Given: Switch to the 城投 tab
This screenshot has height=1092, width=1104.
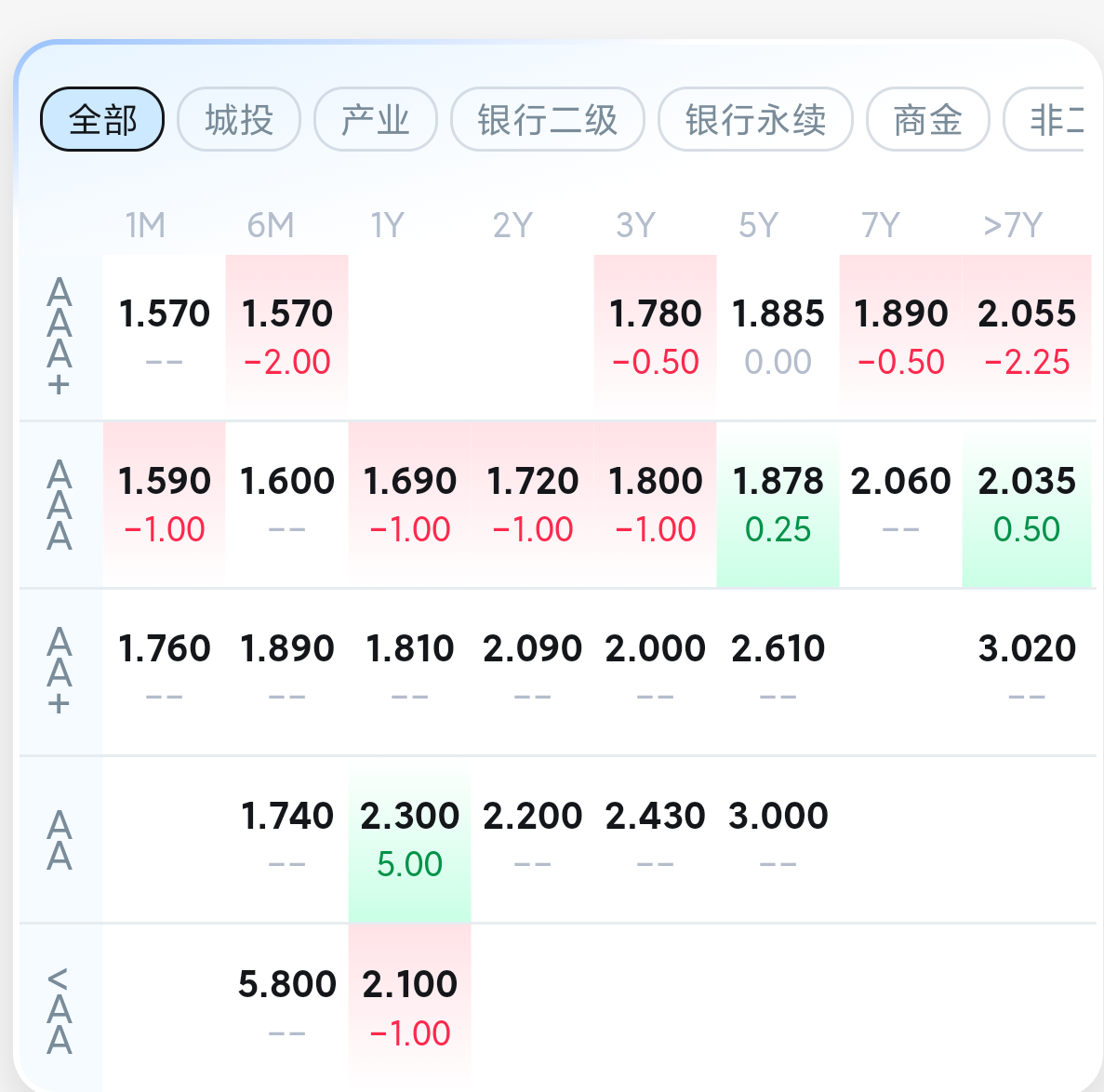Looking at the screenshot, I should pos(239,119).
